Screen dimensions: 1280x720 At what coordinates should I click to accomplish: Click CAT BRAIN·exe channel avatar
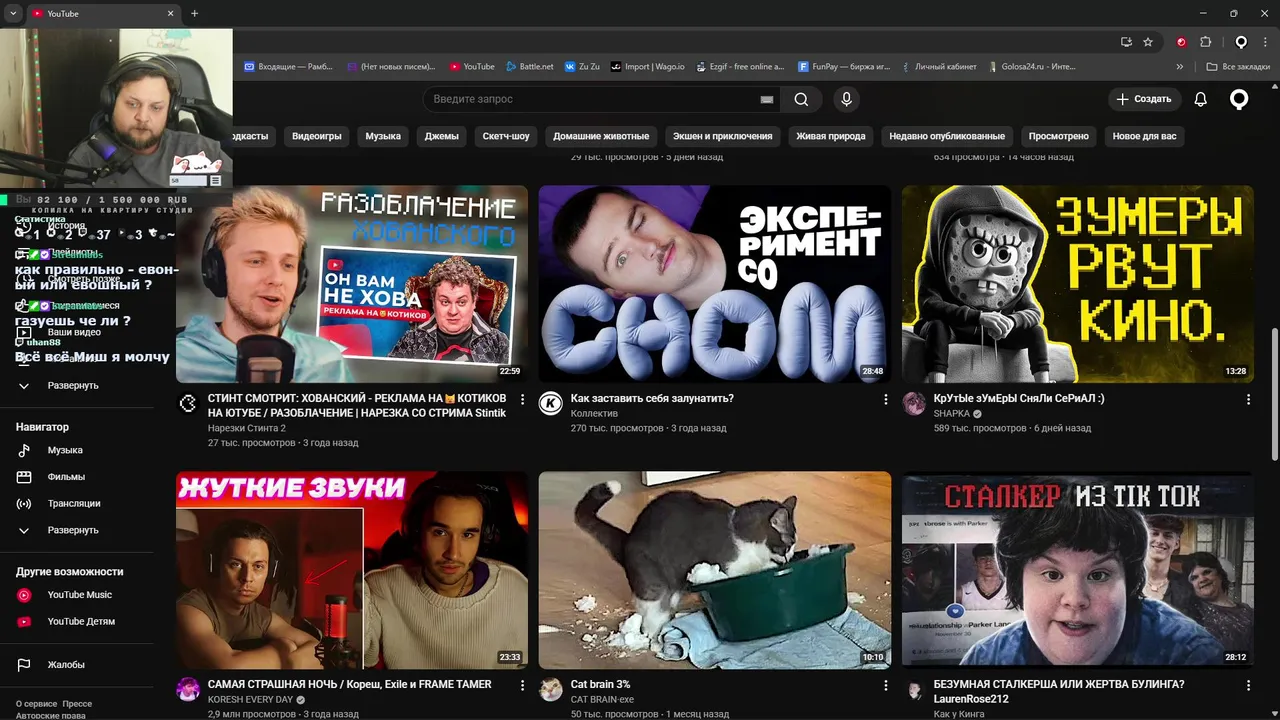(x=550, y=689)
